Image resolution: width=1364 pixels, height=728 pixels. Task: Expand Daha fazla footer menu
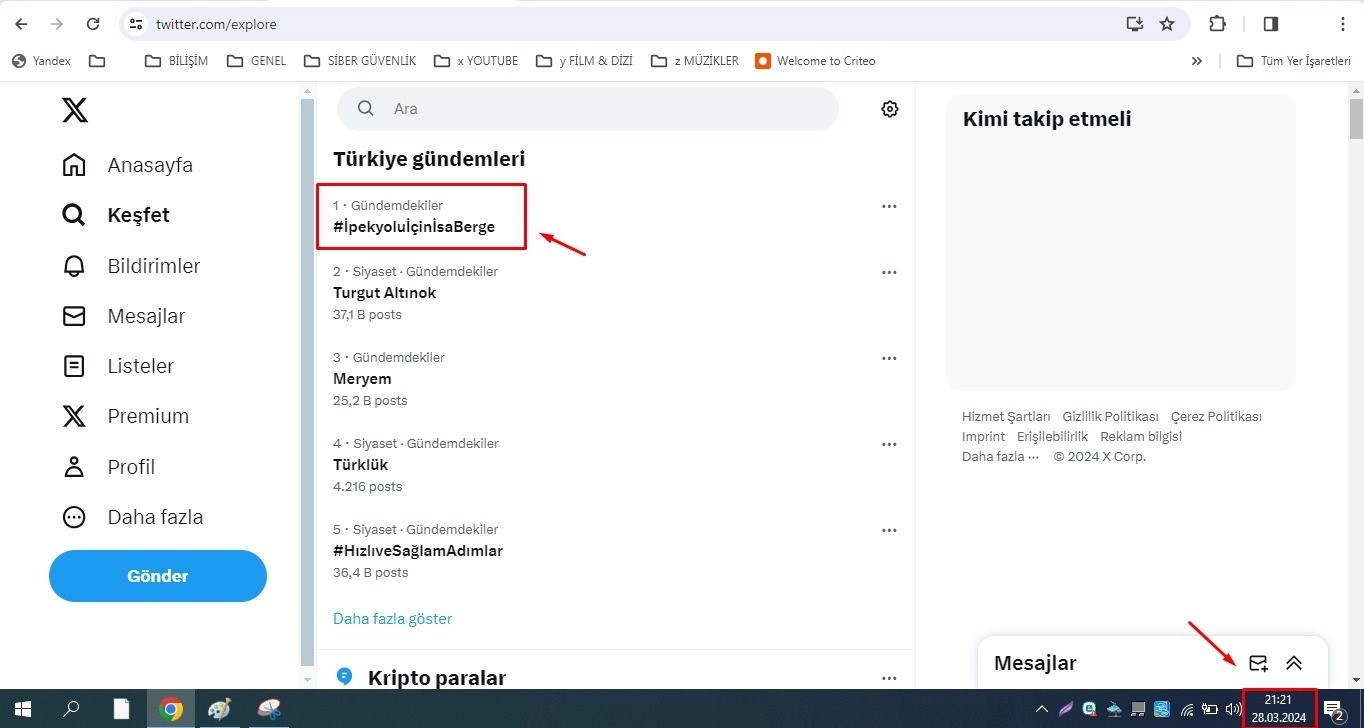coord(1000,456)
